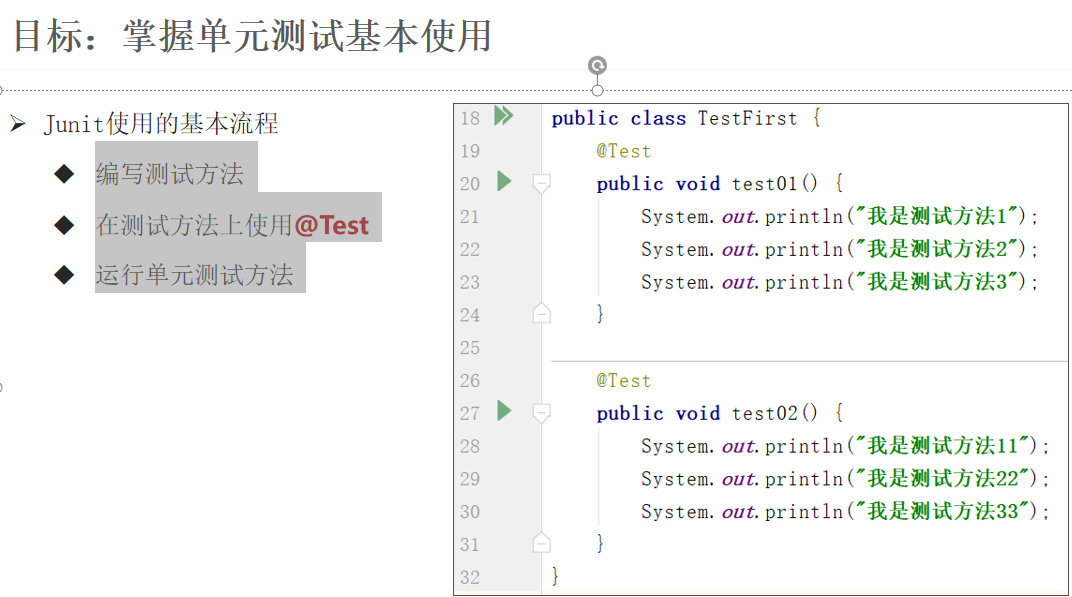Select the bullet text 运行单元测试方法
This screenshot has width=1072, height=597.
tap(195, 275)
